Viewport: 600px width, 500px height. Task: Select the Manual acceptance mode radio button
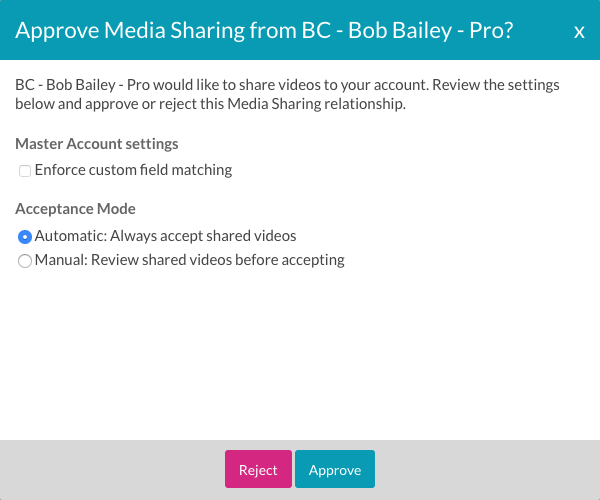click(25, 261)
